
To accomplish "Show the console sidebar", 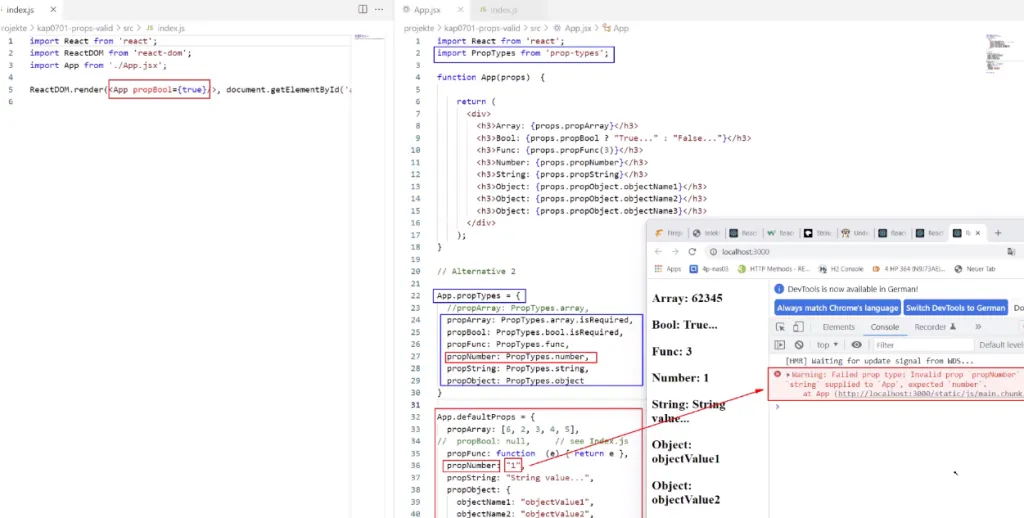I will pyautogui.click(x=780, y=345).
